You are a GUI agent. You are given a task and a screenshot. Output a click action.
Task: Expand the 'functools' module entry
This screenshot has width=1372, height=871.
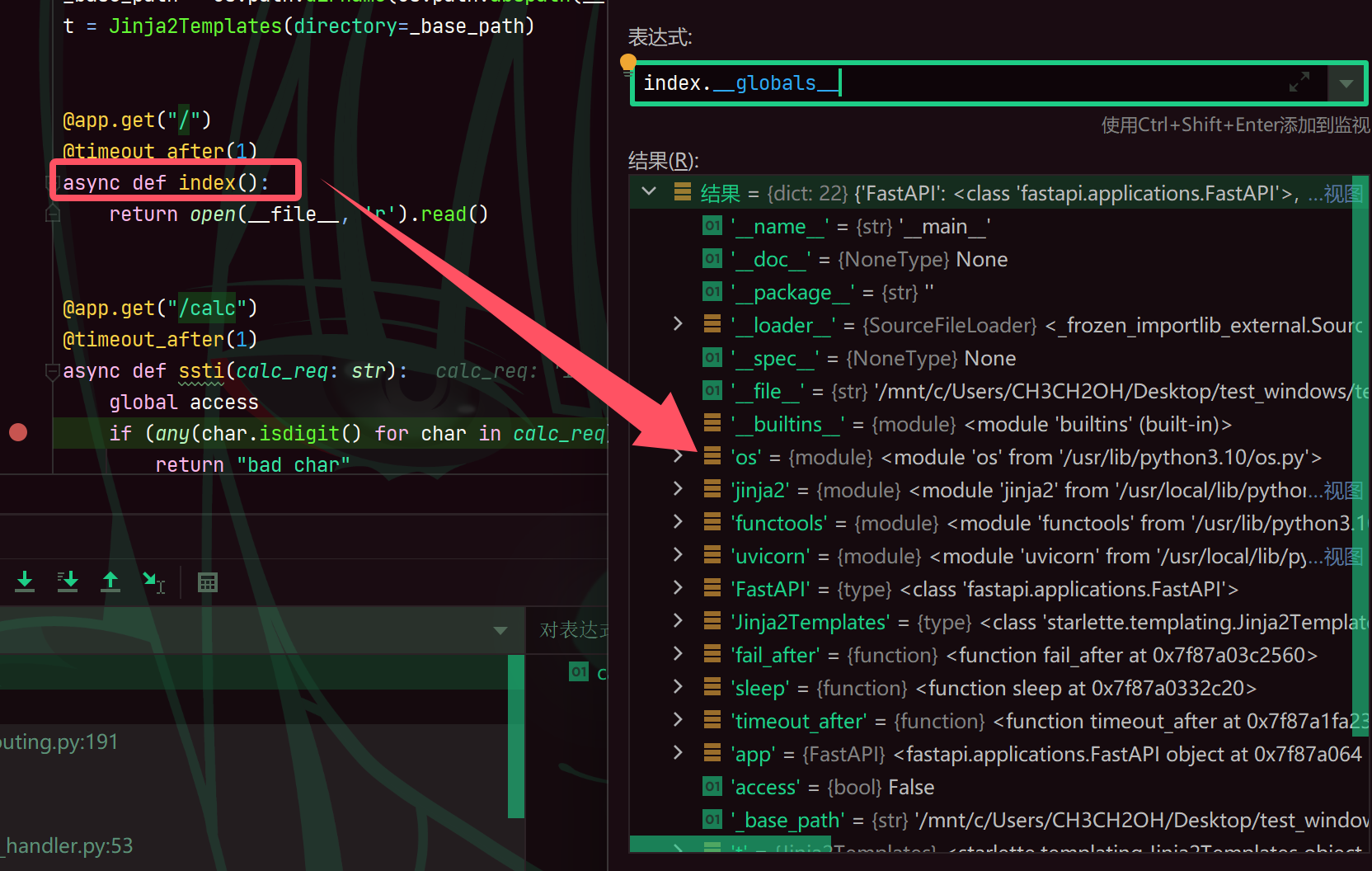pyautogui.click(x=678, y=522)
